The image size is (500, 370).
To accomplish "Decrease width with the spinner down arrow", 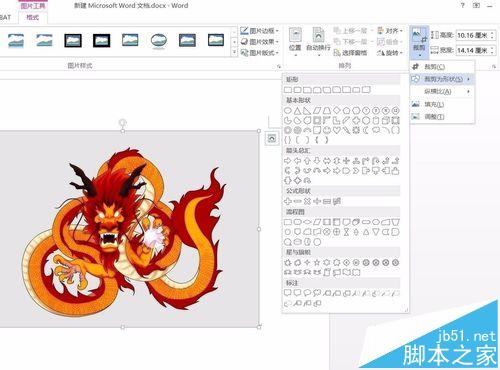I will pos(492,53).
